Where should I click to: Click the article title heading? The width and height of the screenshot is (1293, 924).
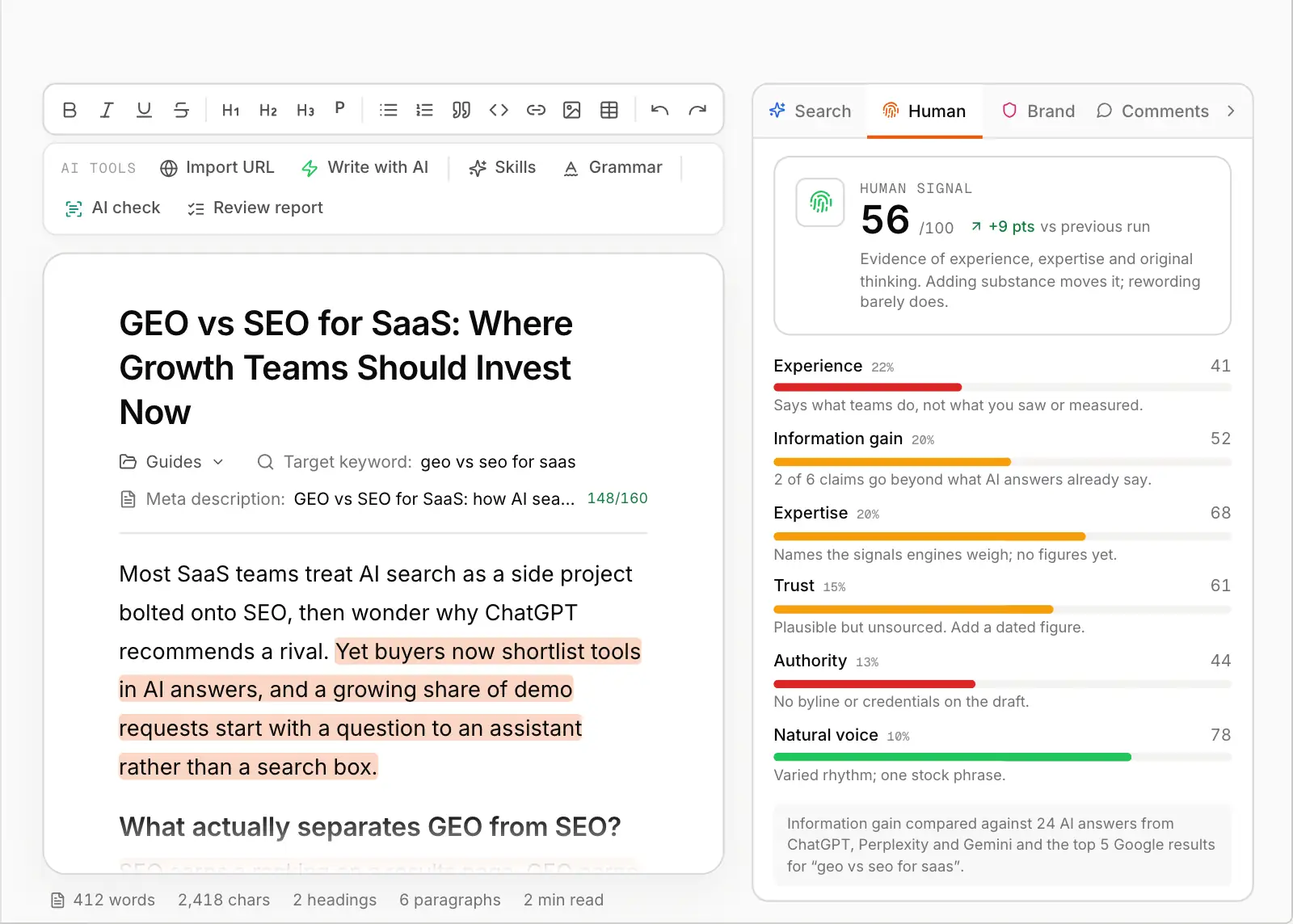click(346, 367)
